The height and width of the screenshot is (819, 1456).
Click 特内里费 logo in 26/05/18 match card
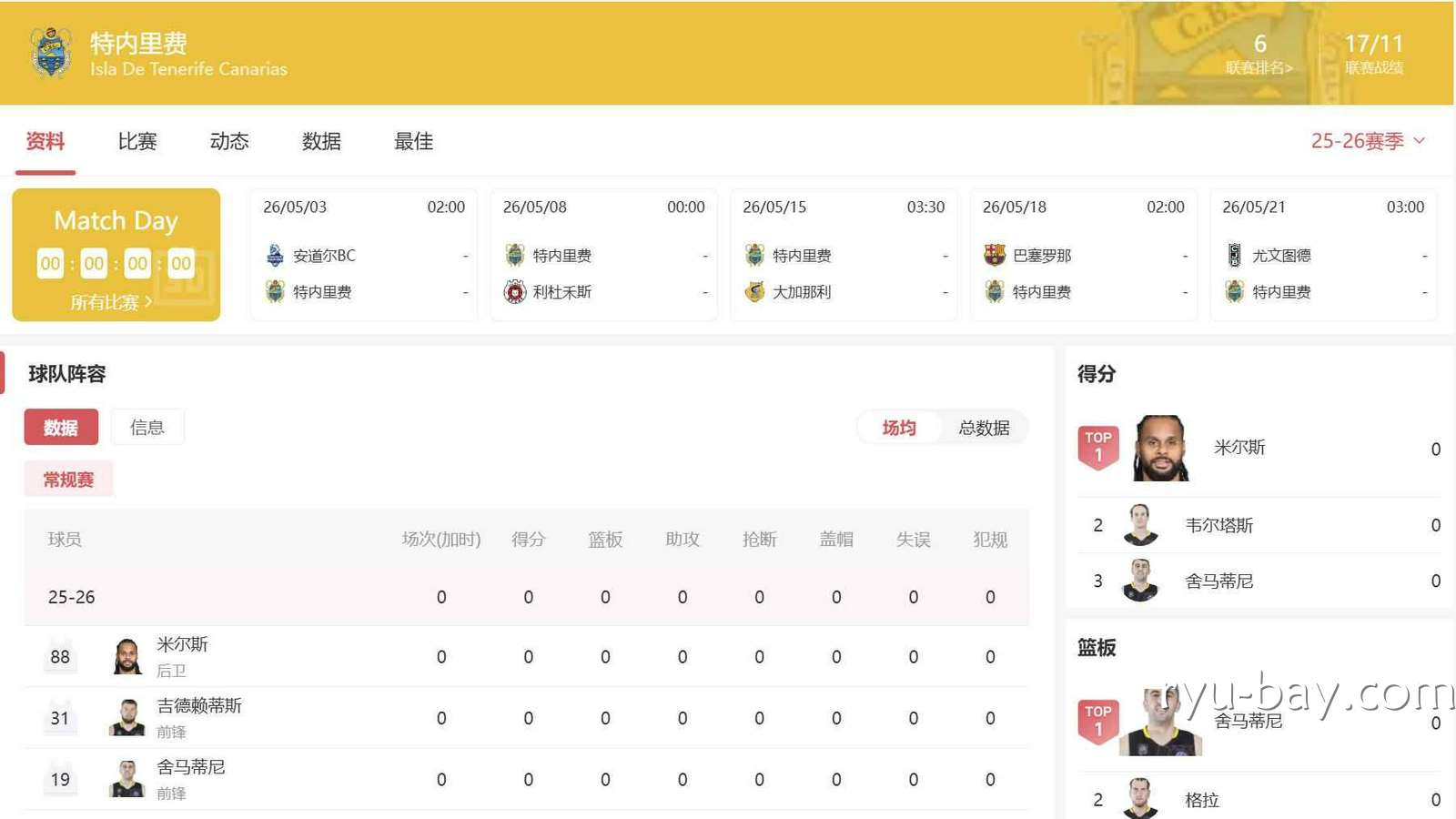(995, 291)
